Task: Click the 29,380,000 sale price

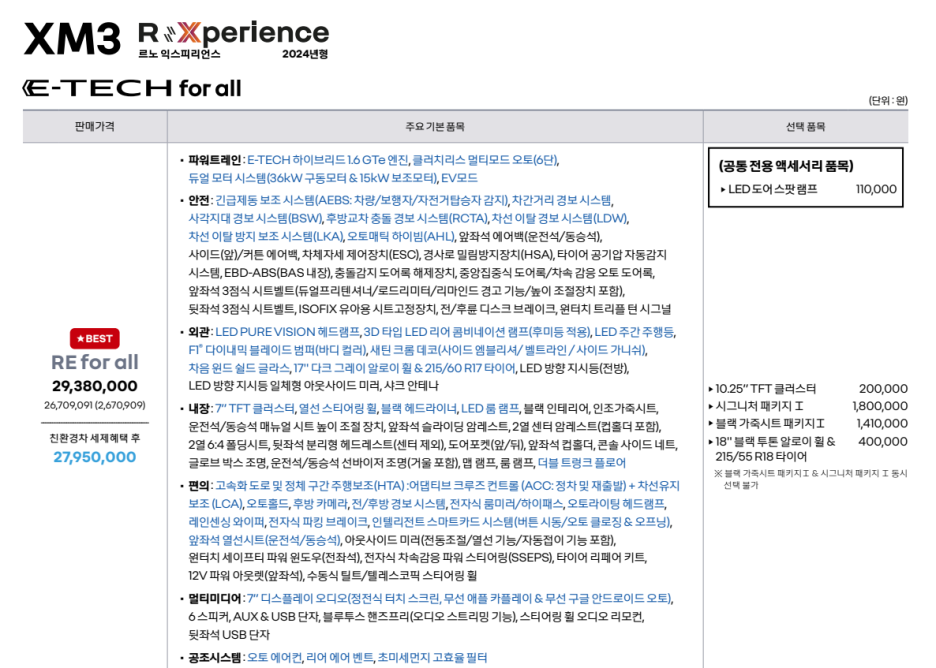Action: [94, 386]
